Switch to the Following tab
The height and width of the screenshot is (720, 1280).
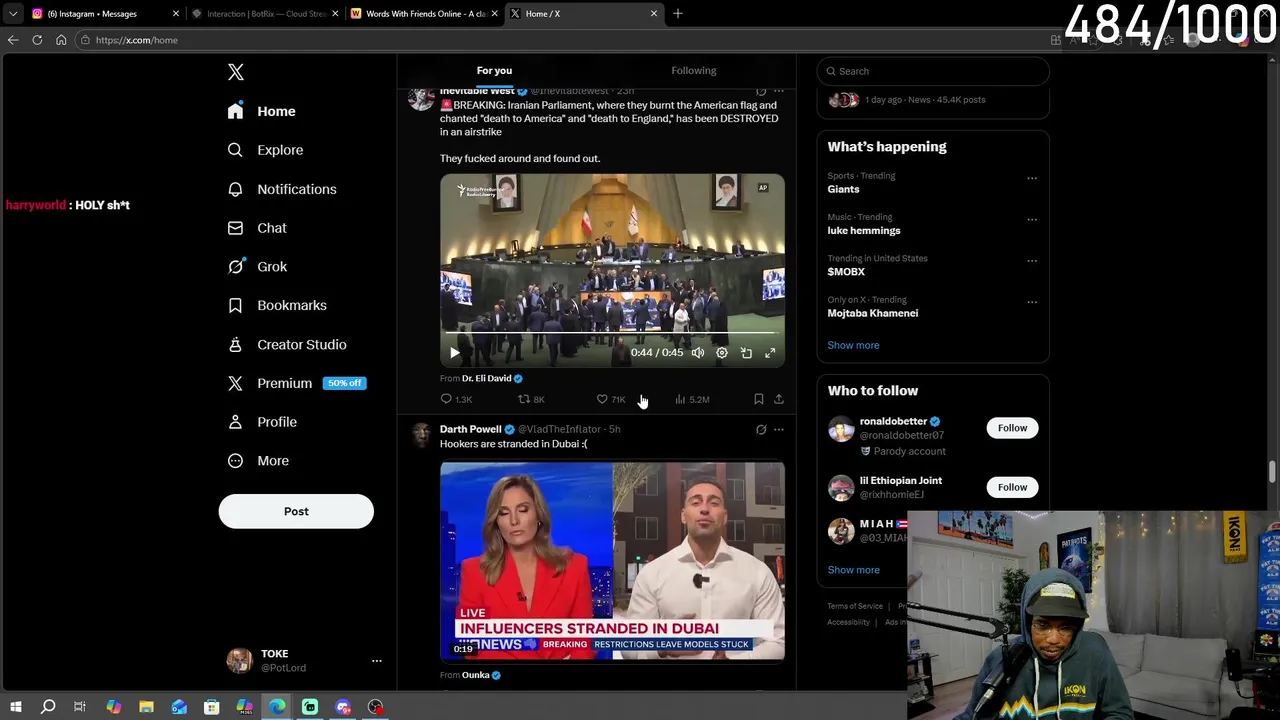tap(694, 70)
